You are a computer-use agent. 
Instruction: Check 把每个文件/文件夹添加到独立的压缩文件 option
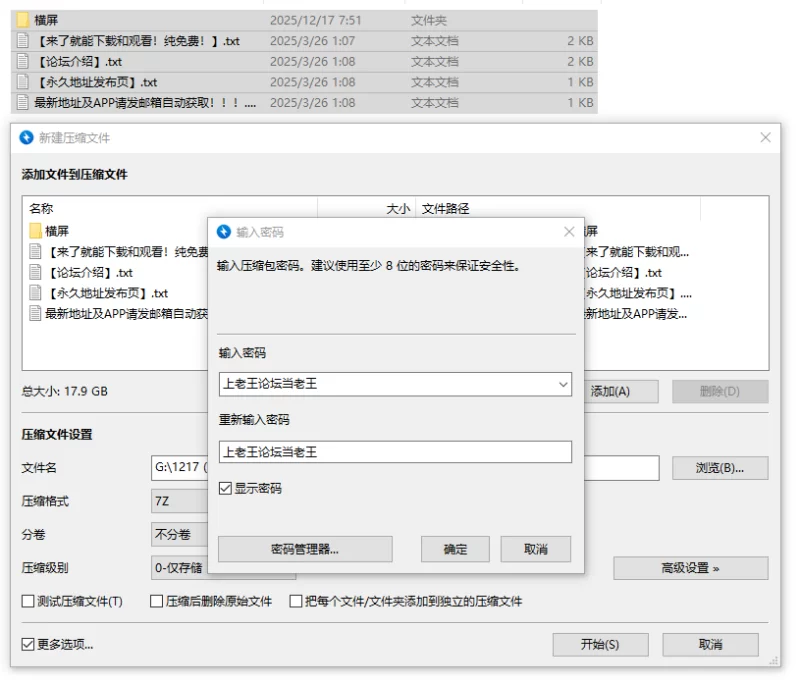click(x=296, y=601)
